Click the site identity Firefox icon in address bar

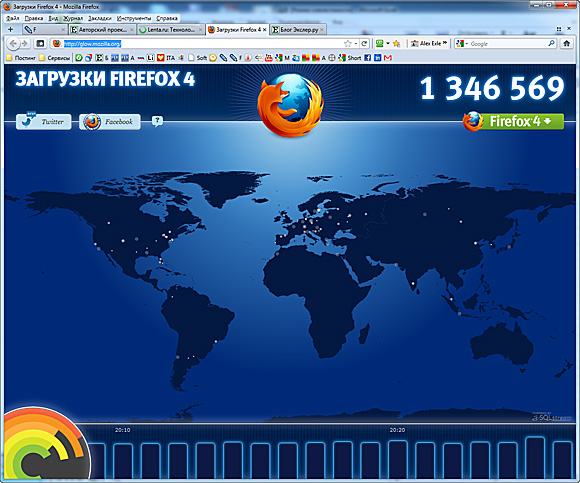coord(56,44)
